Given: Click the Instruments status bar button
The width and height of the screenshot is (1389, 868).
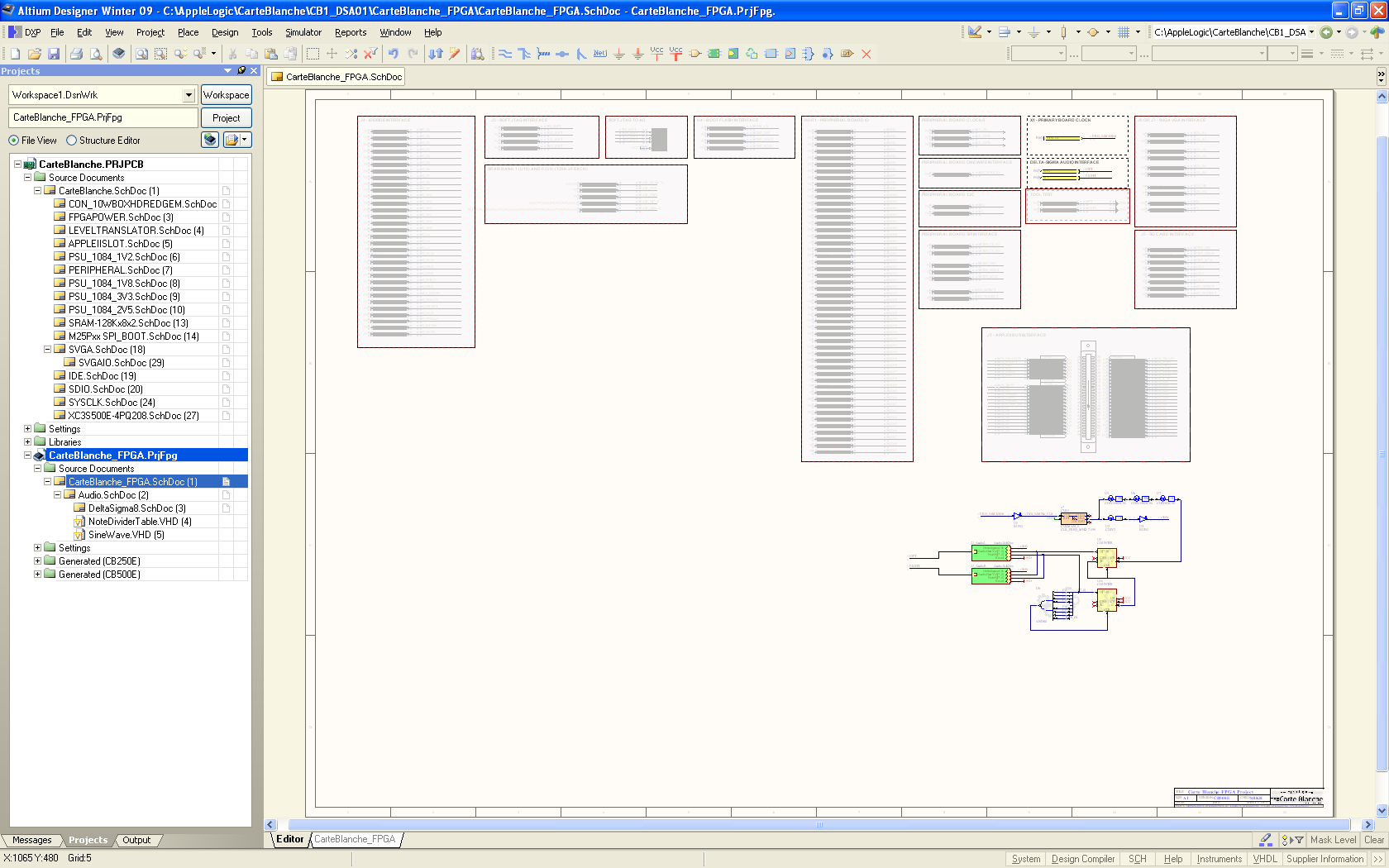Looking at the screenshot, I should tap(1219, 859).
